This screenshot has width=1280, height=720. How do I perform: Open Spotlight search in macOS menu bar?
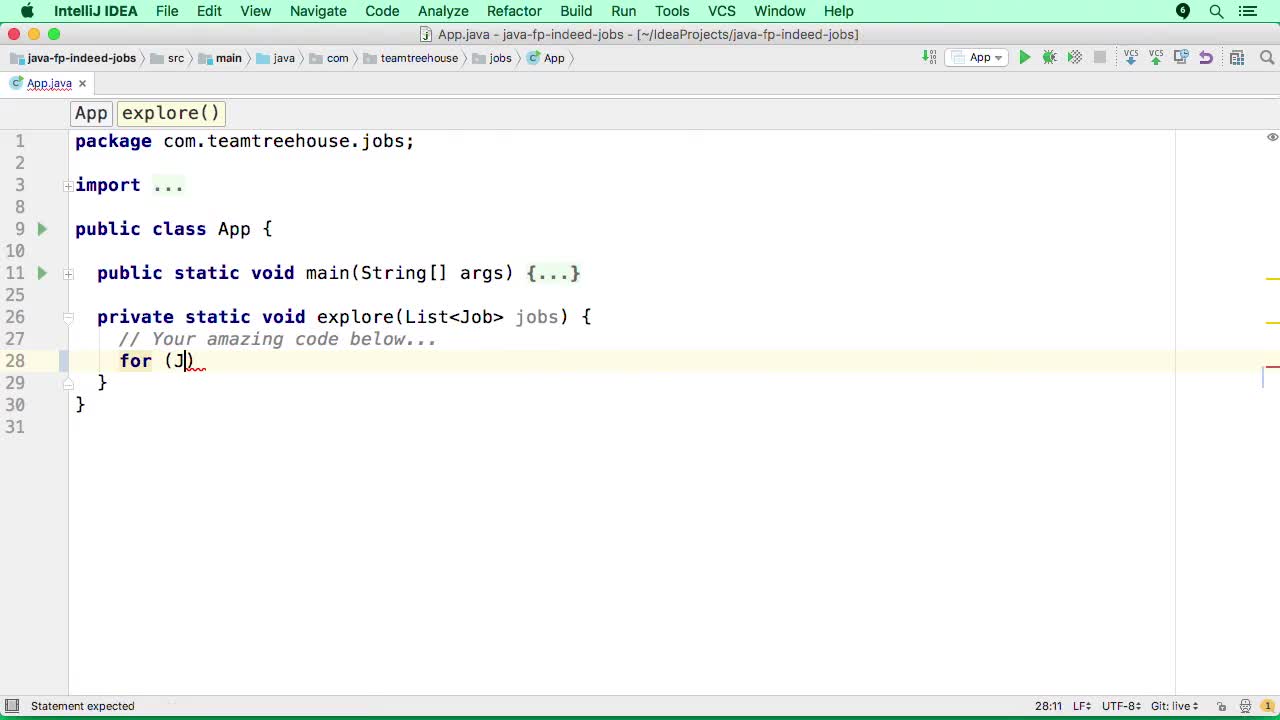pyautogui.click(x=1216, y=11)
